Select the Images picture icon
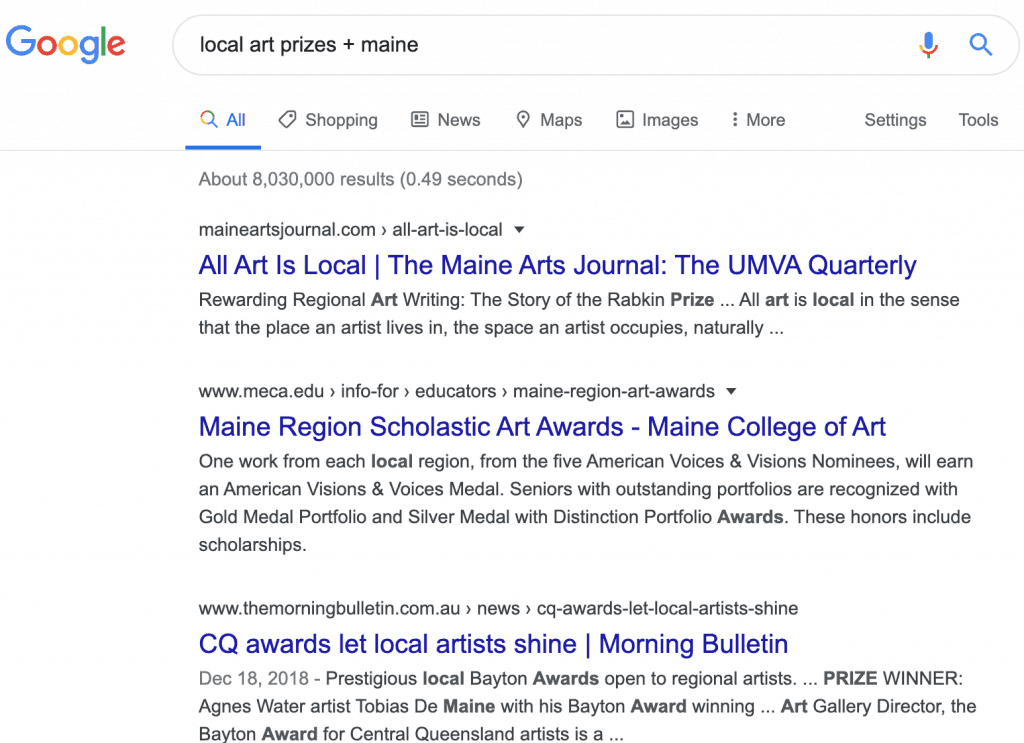The image size is (1024, 743). pyautogui.click(x=625, y=119)
